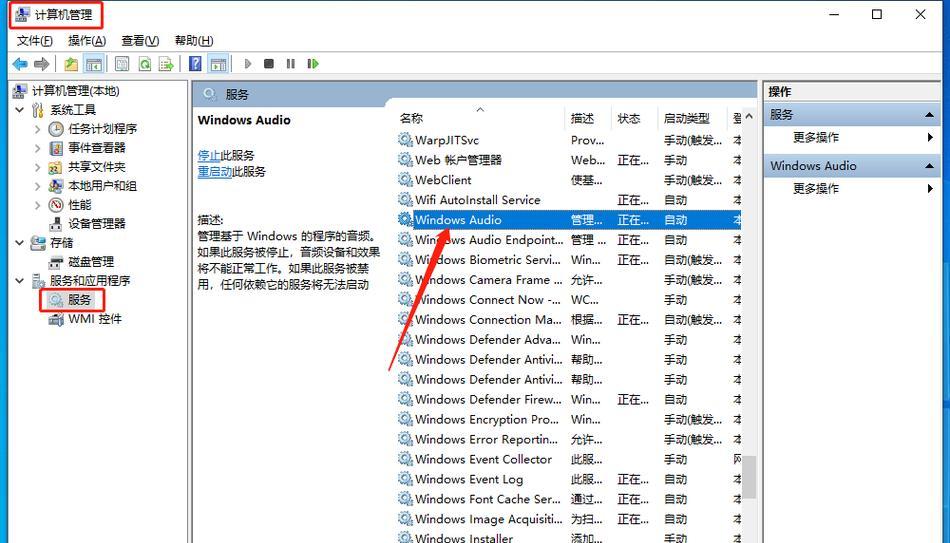Click the Pause Service toolbar icon
950x543 pixels.
pyautogui.click(x=291, y=64)
